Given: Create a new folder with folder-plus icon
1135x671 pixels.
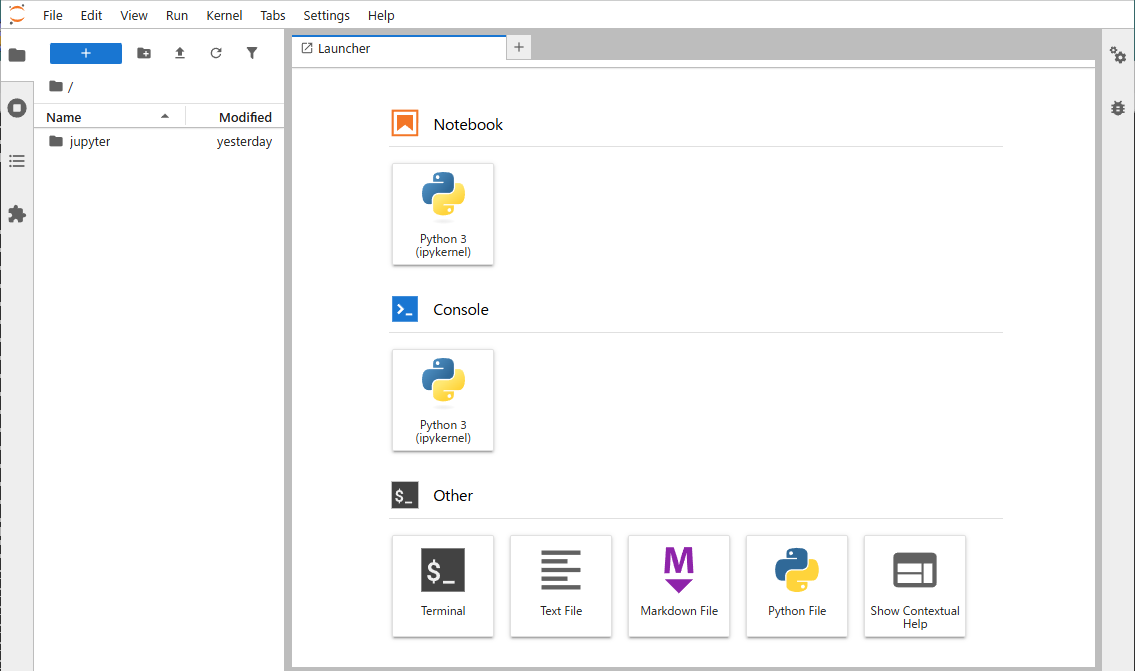Looking at the screenshot, I should (x=144, y=53).
